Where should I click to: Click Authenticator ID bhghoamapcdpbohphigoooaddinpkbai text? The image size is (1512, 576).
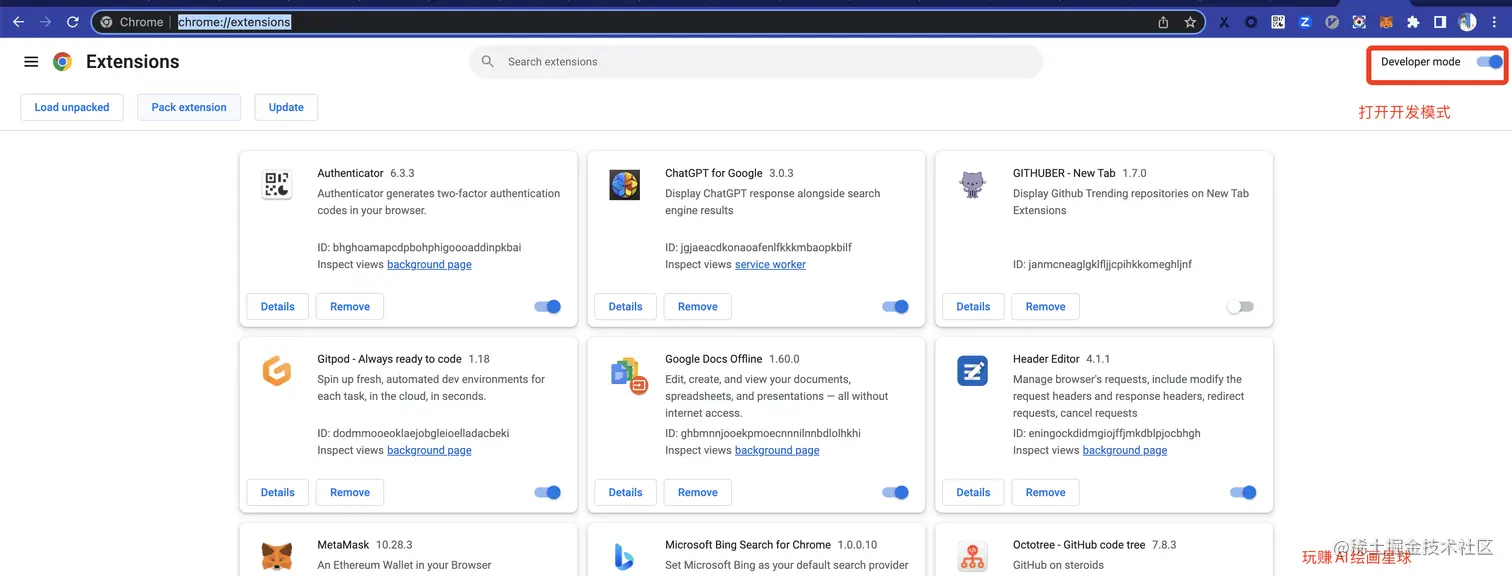419,247
